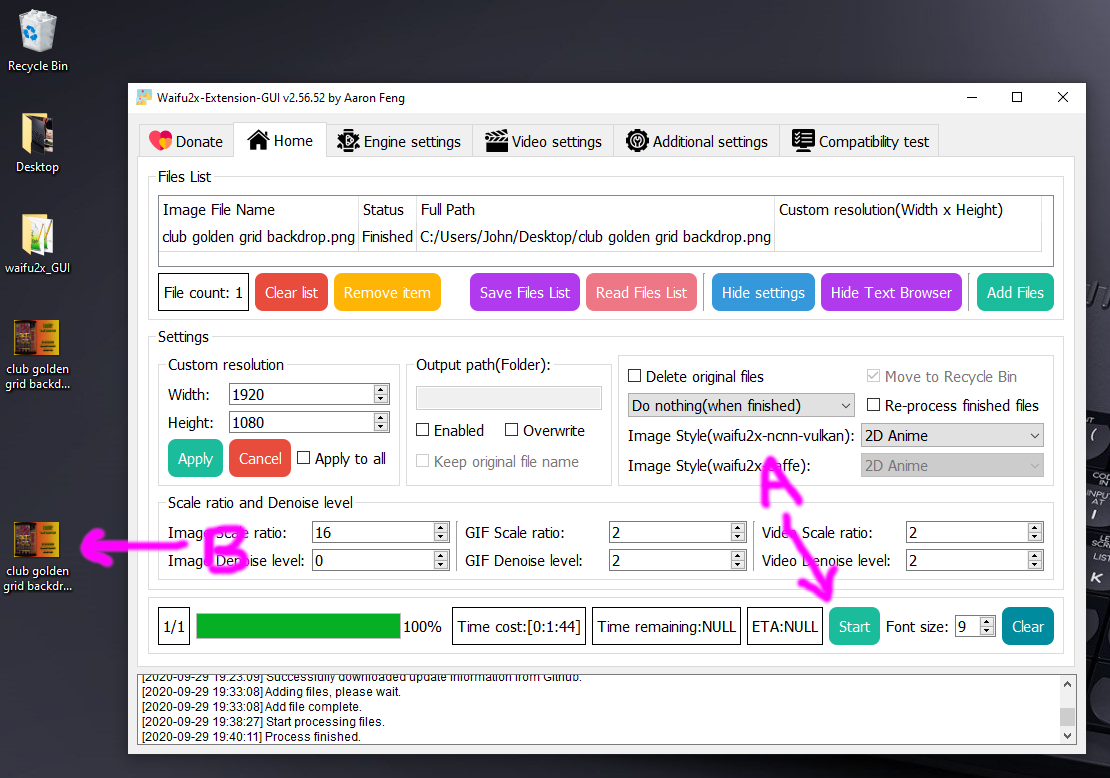Click the Full Path column header
This screenshot has height=778, width=1110.
[595, 210]
